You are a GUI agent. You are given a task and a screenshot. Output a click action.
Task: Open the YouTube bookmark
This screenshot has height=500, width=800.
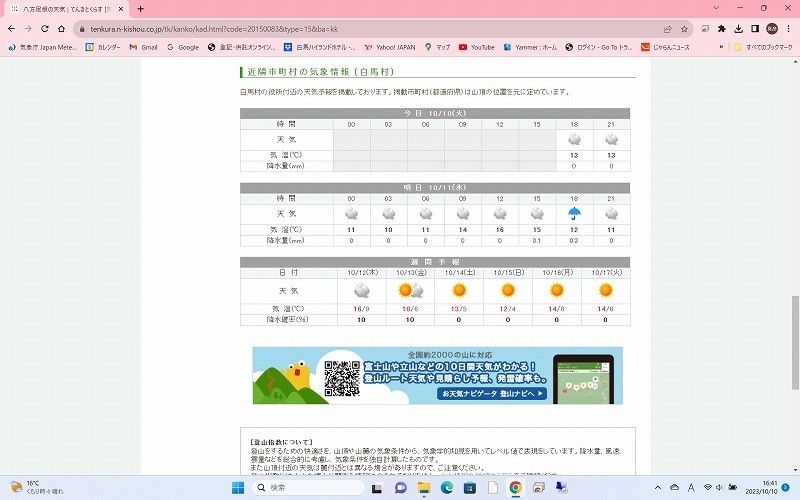coord(476,47)
